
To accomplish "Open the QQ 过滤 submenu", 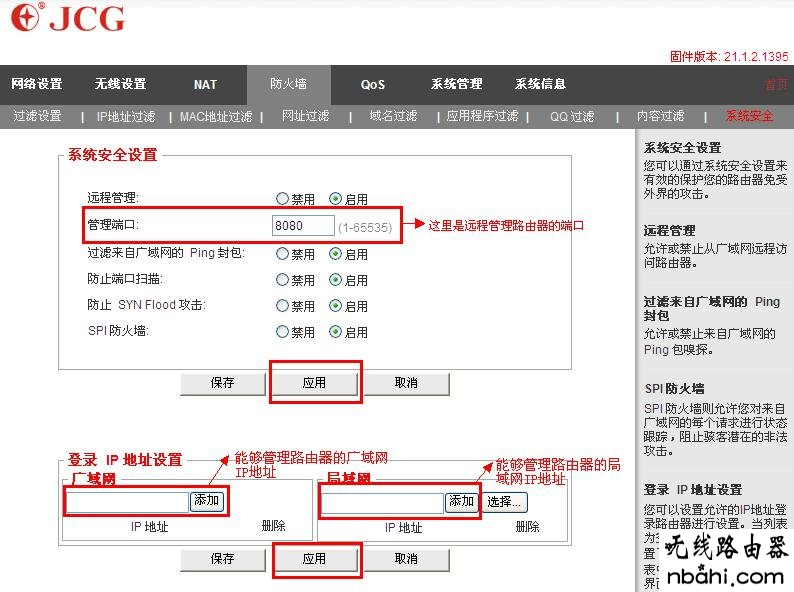I will [572, 117].
